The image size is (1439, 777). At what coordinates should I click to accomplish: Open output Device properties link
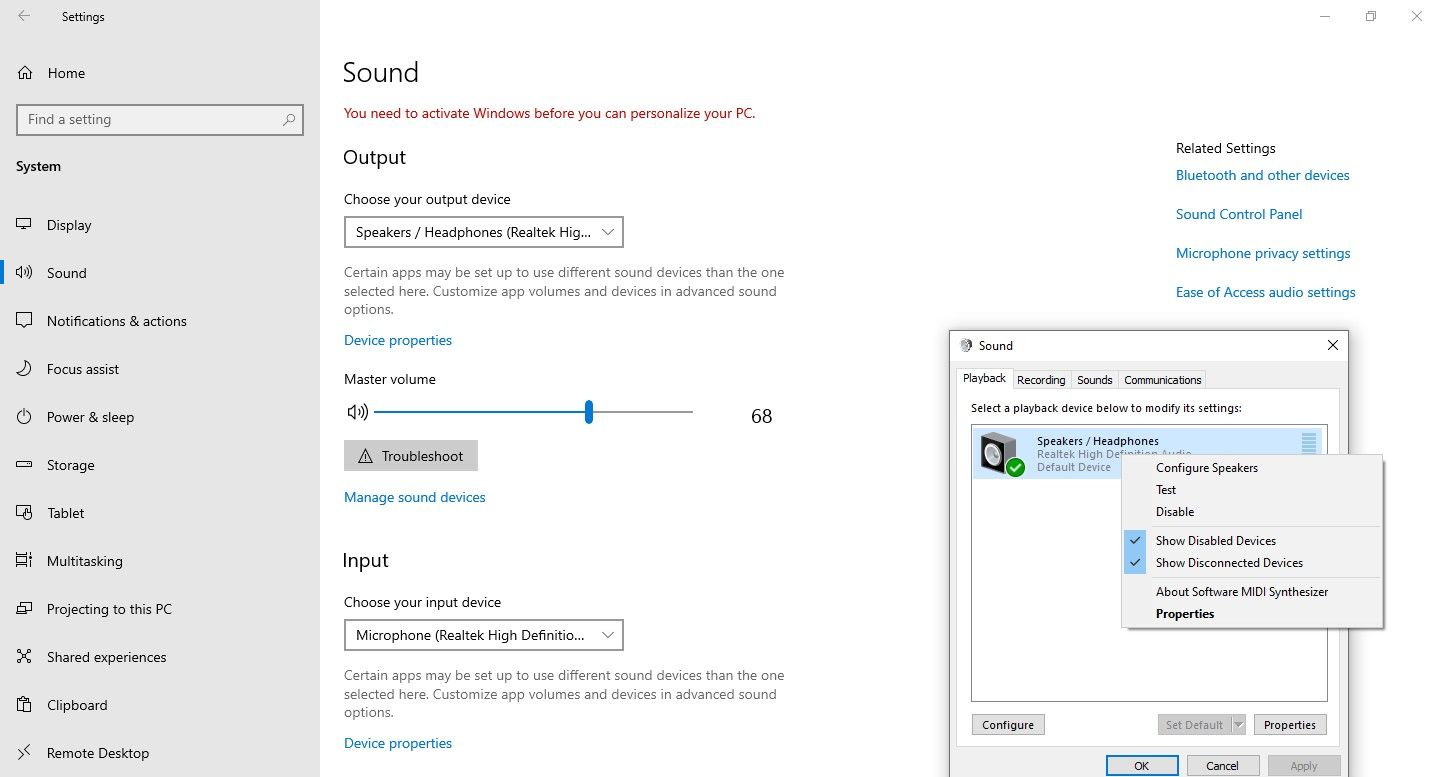pyautogui.click(x=398, y=340)
